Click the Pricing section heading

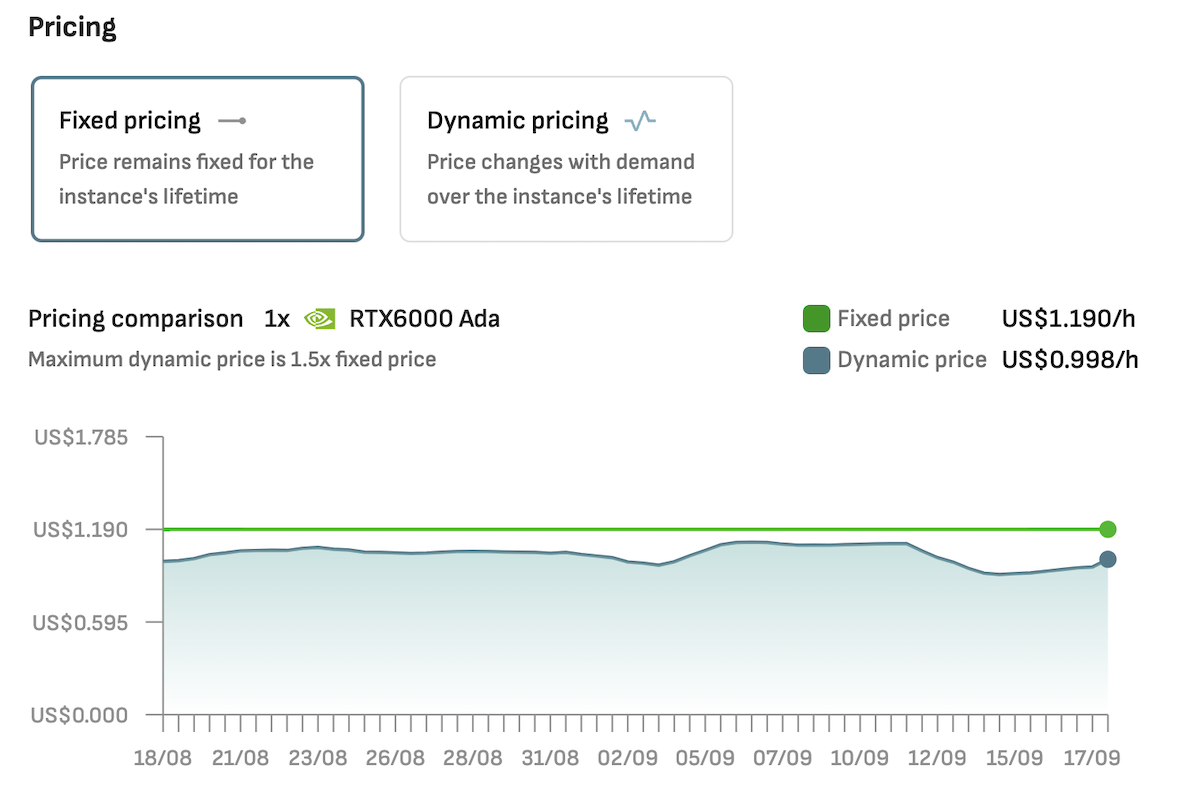tap(72, 27)
